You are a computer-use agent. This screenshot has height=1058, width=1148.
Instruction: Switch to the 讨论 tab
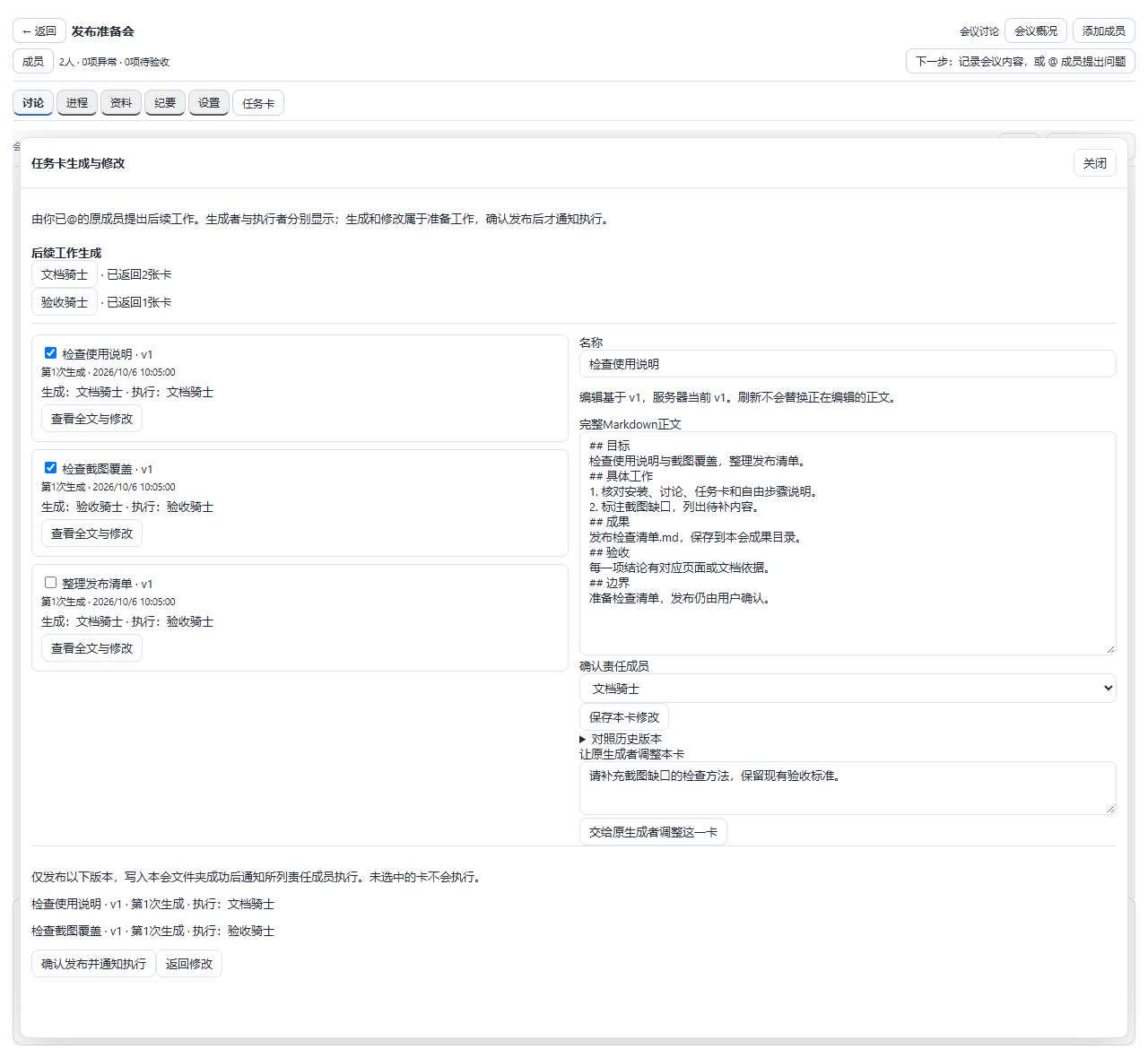pyautogui.click(x=33, y=102)
